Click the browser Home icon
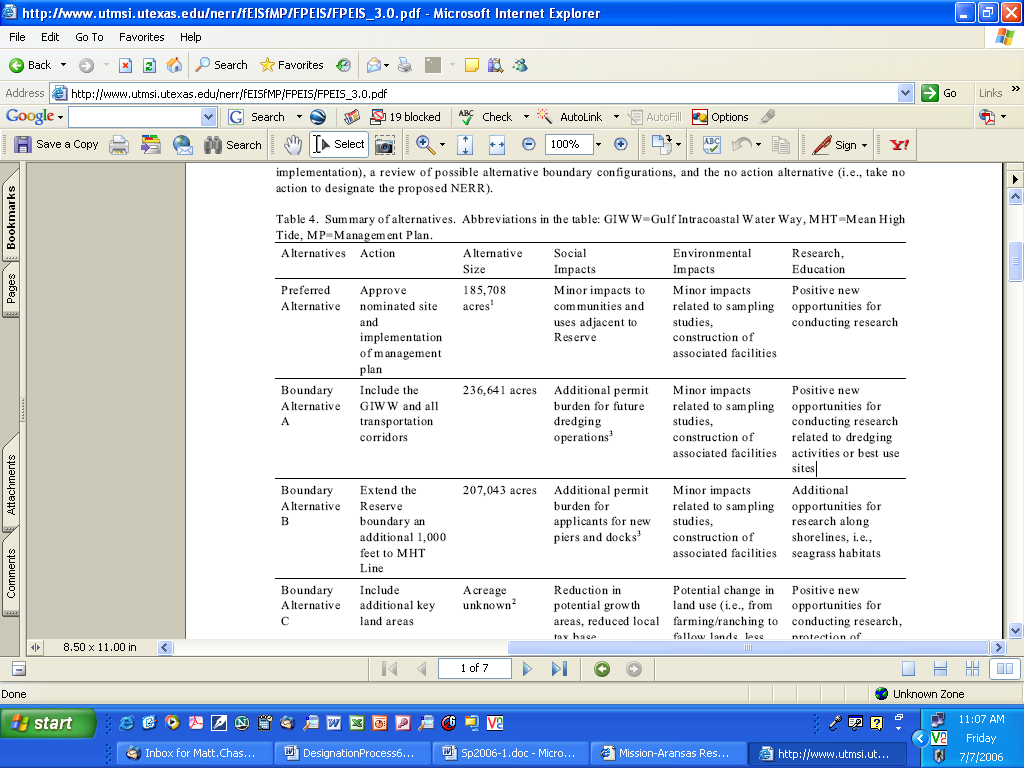The image size is (1024, 768). point(174,65)
